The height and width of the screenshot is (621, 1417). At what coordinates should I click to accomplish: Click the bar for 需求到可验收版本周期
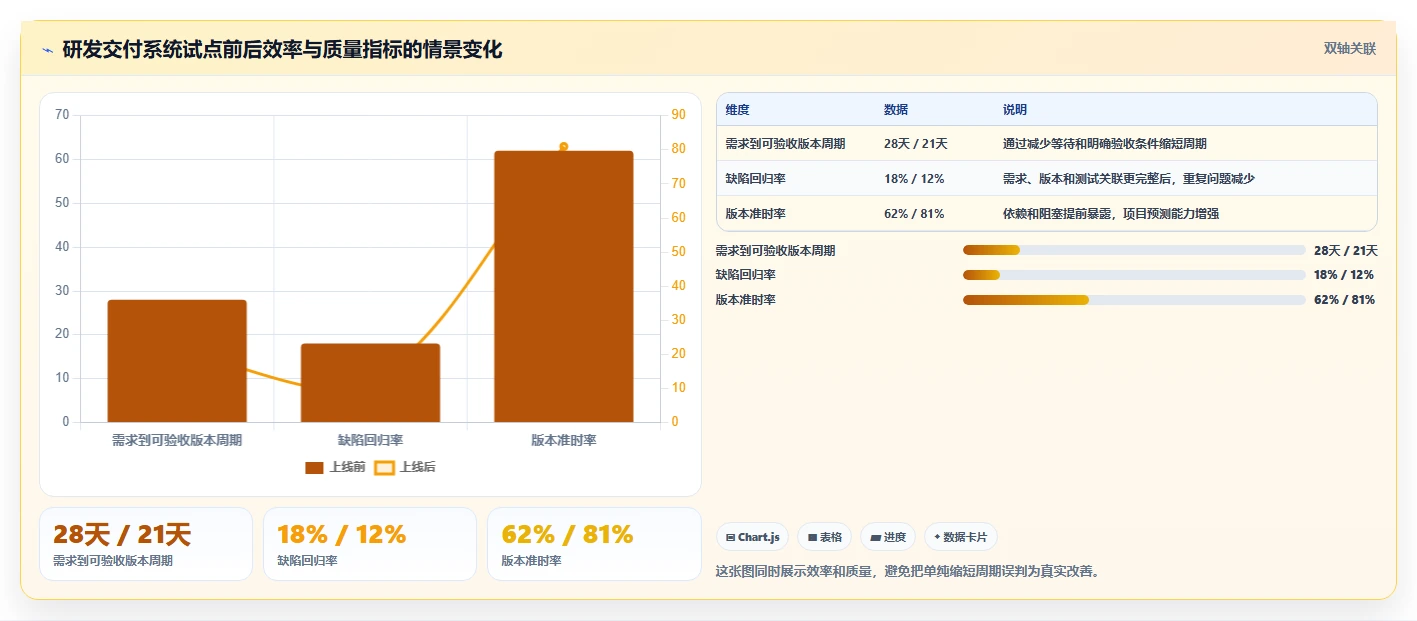coord(177,361)
